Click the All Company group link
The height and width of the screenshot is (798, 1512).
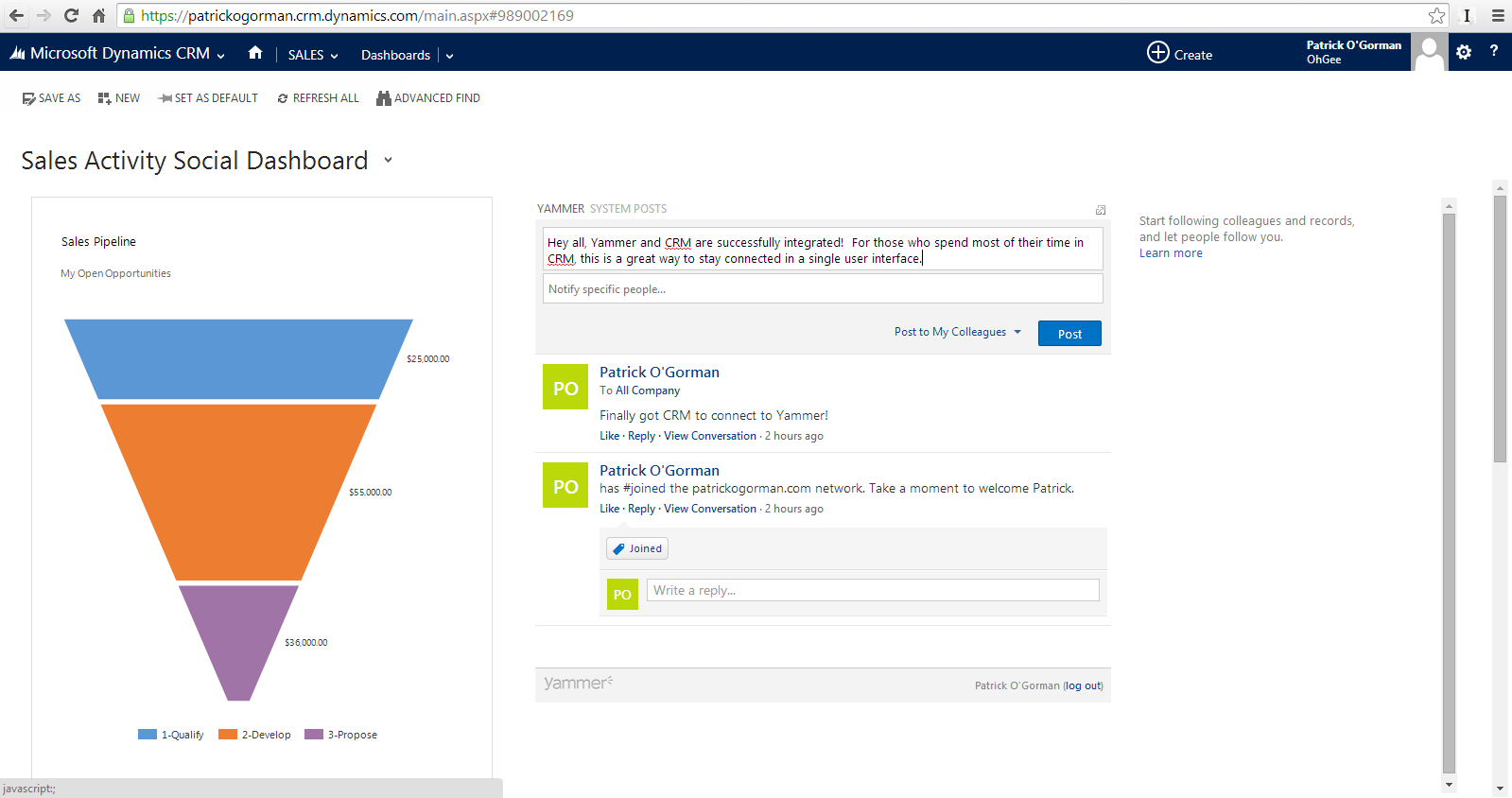coord(648,390)
